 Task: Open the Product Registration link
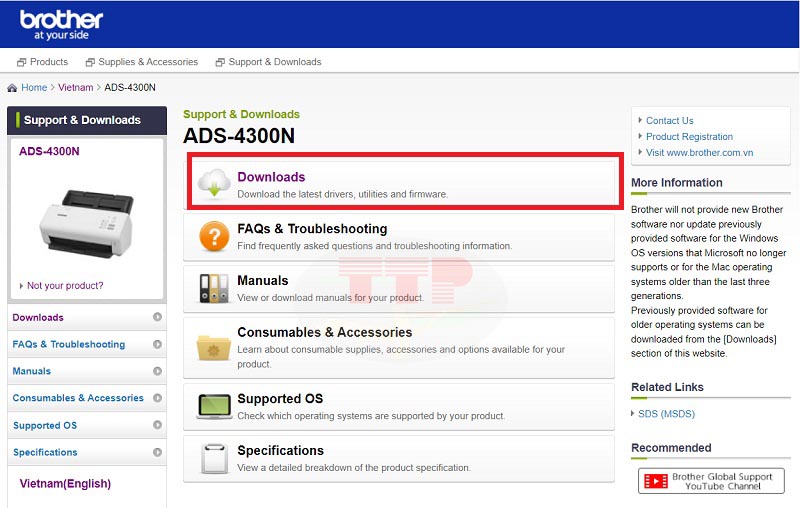tap(689, 136)
